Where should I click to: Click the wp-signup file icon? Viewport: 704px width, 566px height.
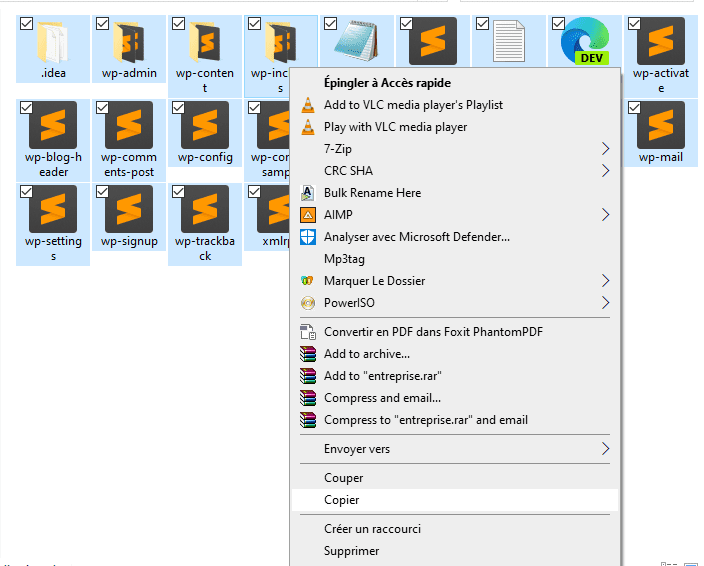(129, 209)
